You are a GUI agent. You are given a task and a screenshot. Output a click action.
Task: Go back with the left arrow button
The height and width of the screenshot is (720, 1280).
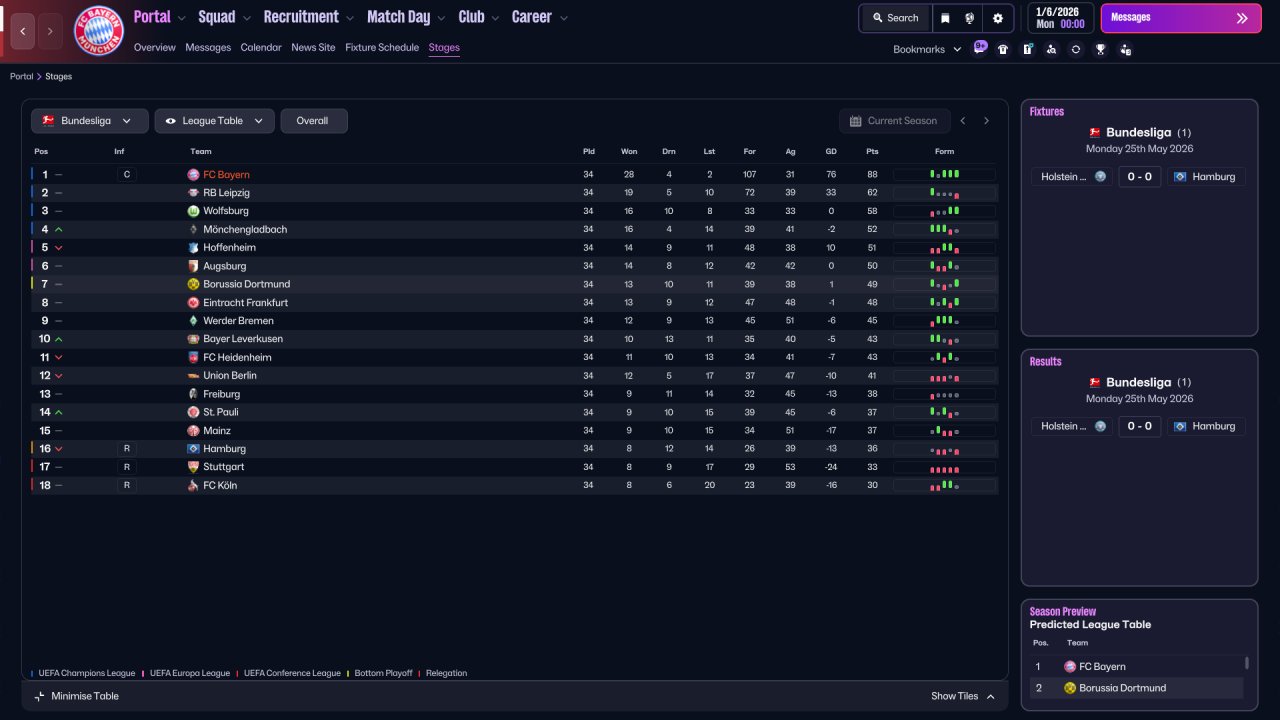pyautogui.click(x=23, y=31)
